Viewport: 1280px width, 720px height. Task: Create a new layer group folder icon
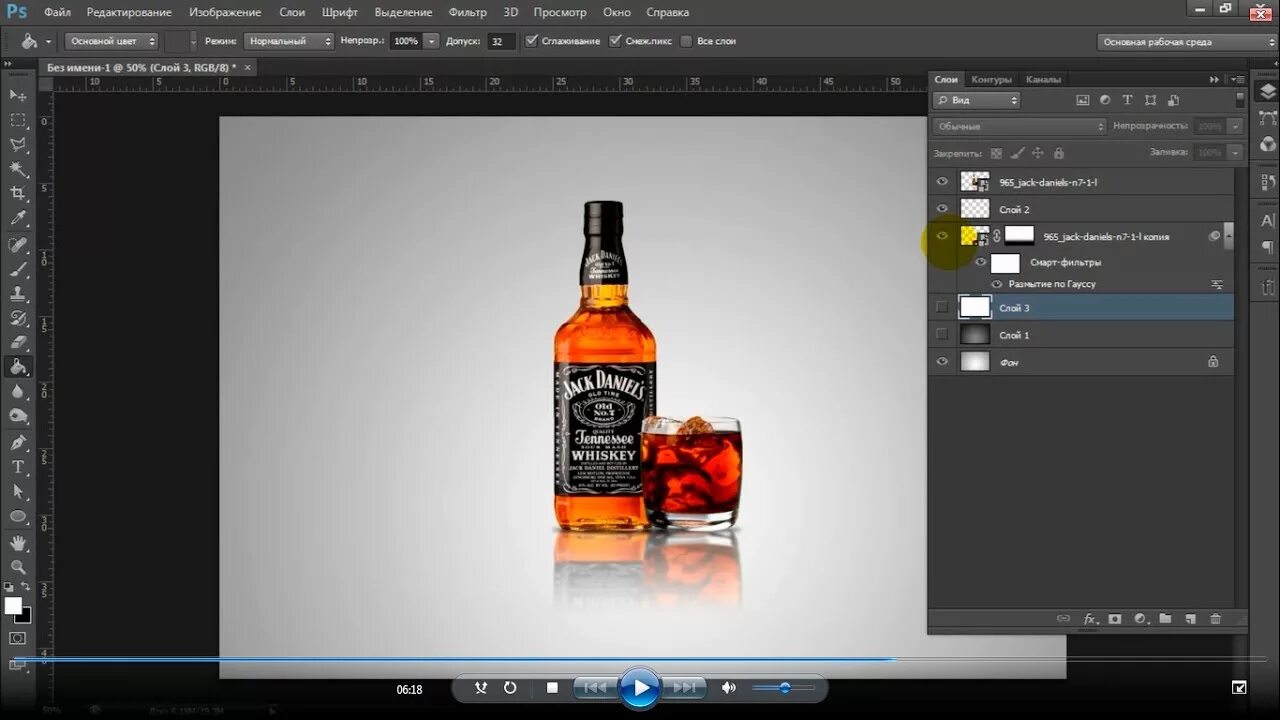point(1165,619)
